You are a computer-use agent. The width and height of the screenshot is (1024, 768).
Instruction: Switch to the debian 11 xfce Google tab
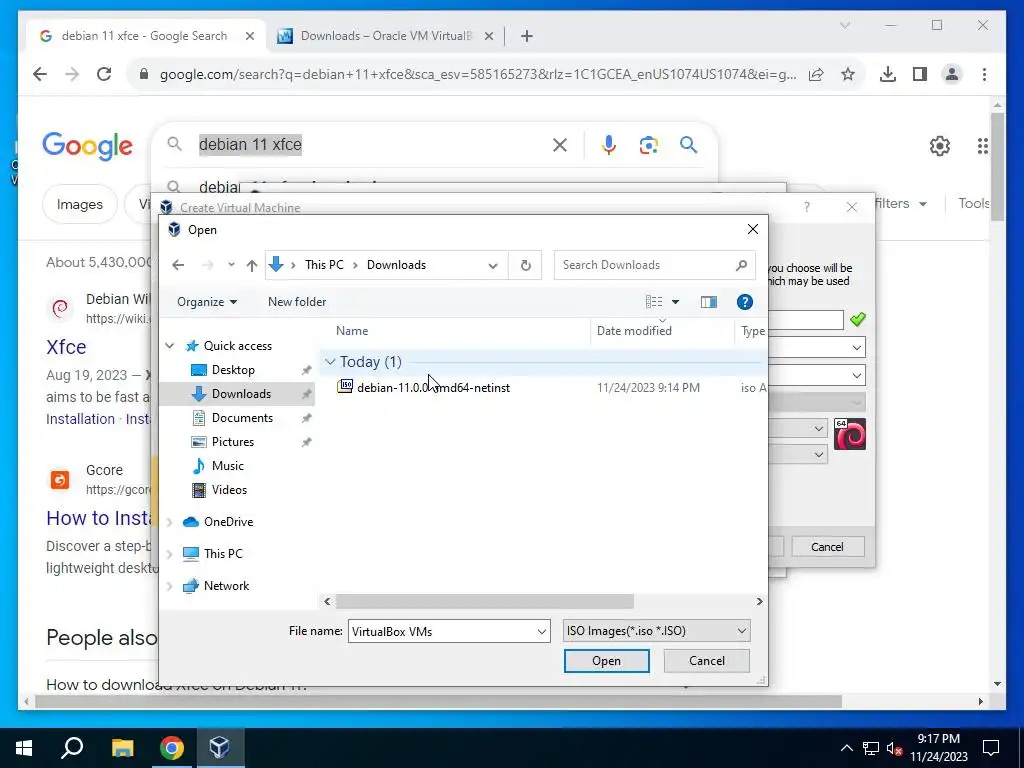pos(146,36)
